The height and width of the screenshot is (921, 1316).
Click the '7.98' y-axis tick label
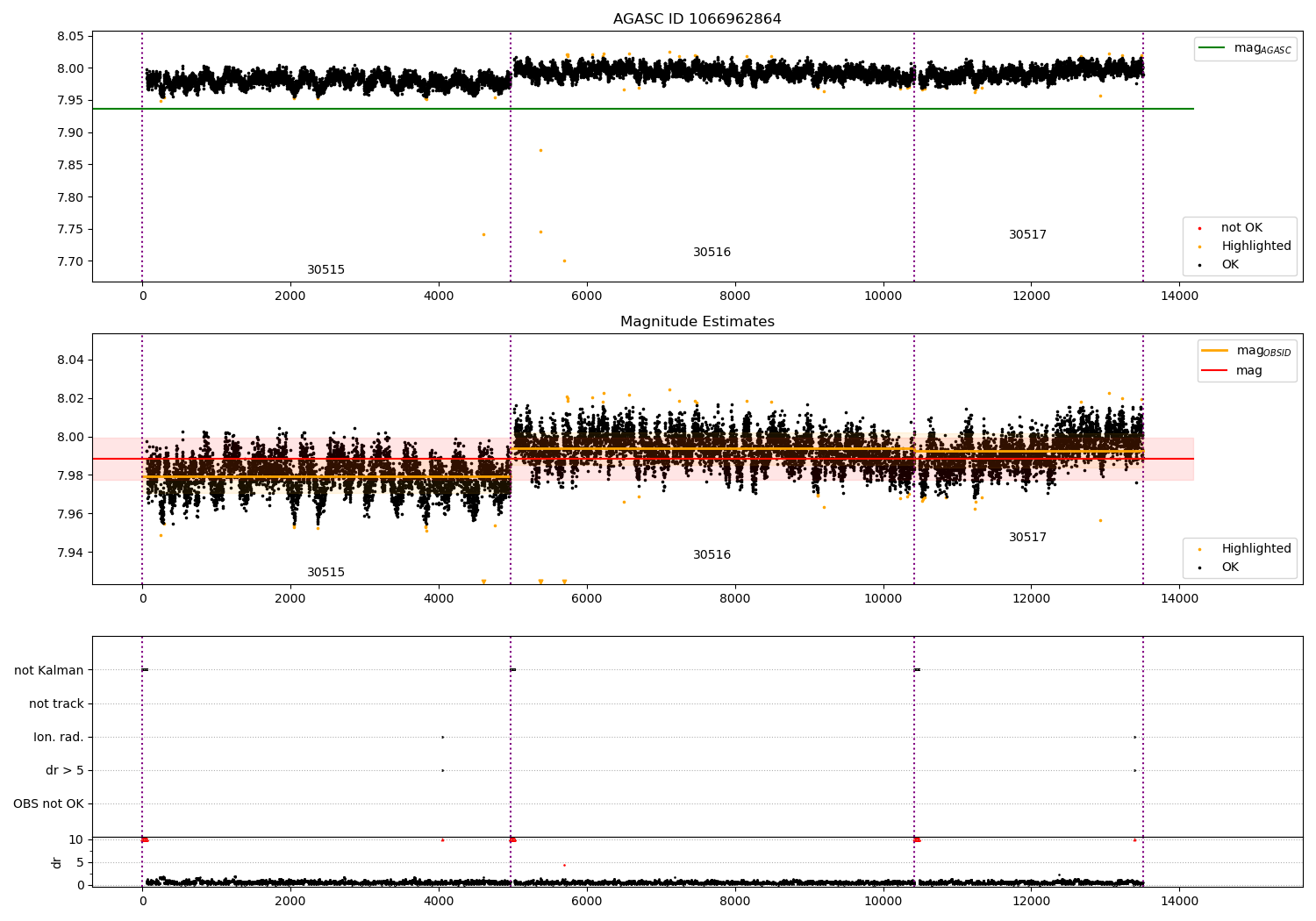click(x=70, y=476)
